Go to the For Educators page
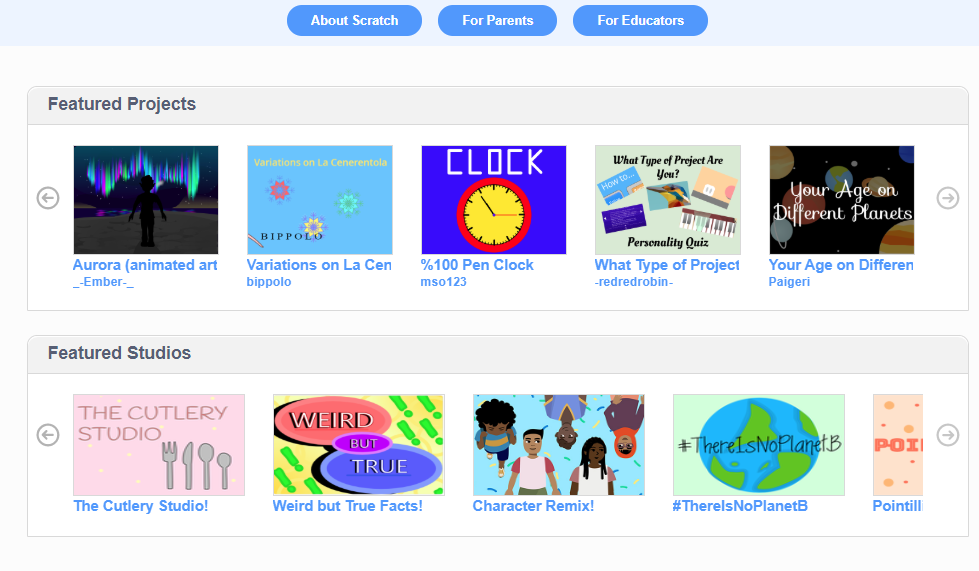979x571 pixels. [x=640, y=21]
